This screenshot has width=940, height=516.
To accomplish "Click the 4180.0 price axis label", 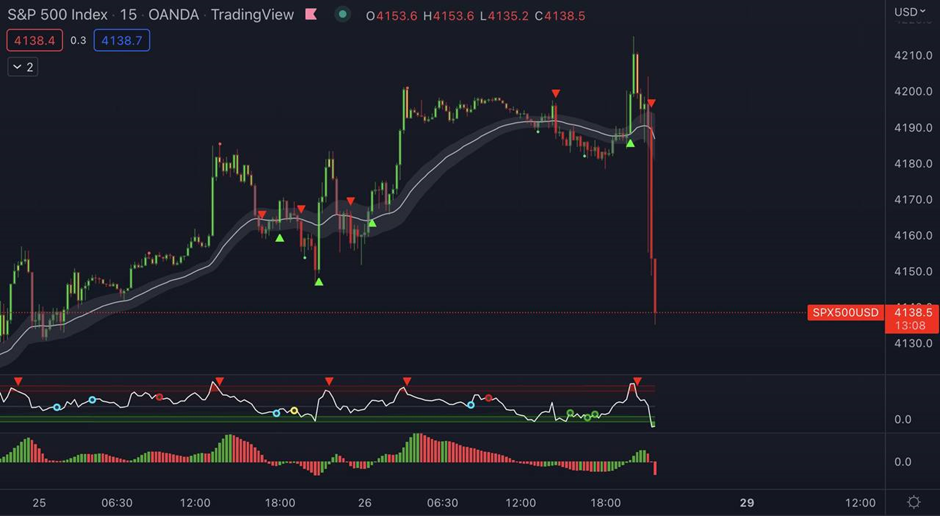I will [912, 164].
